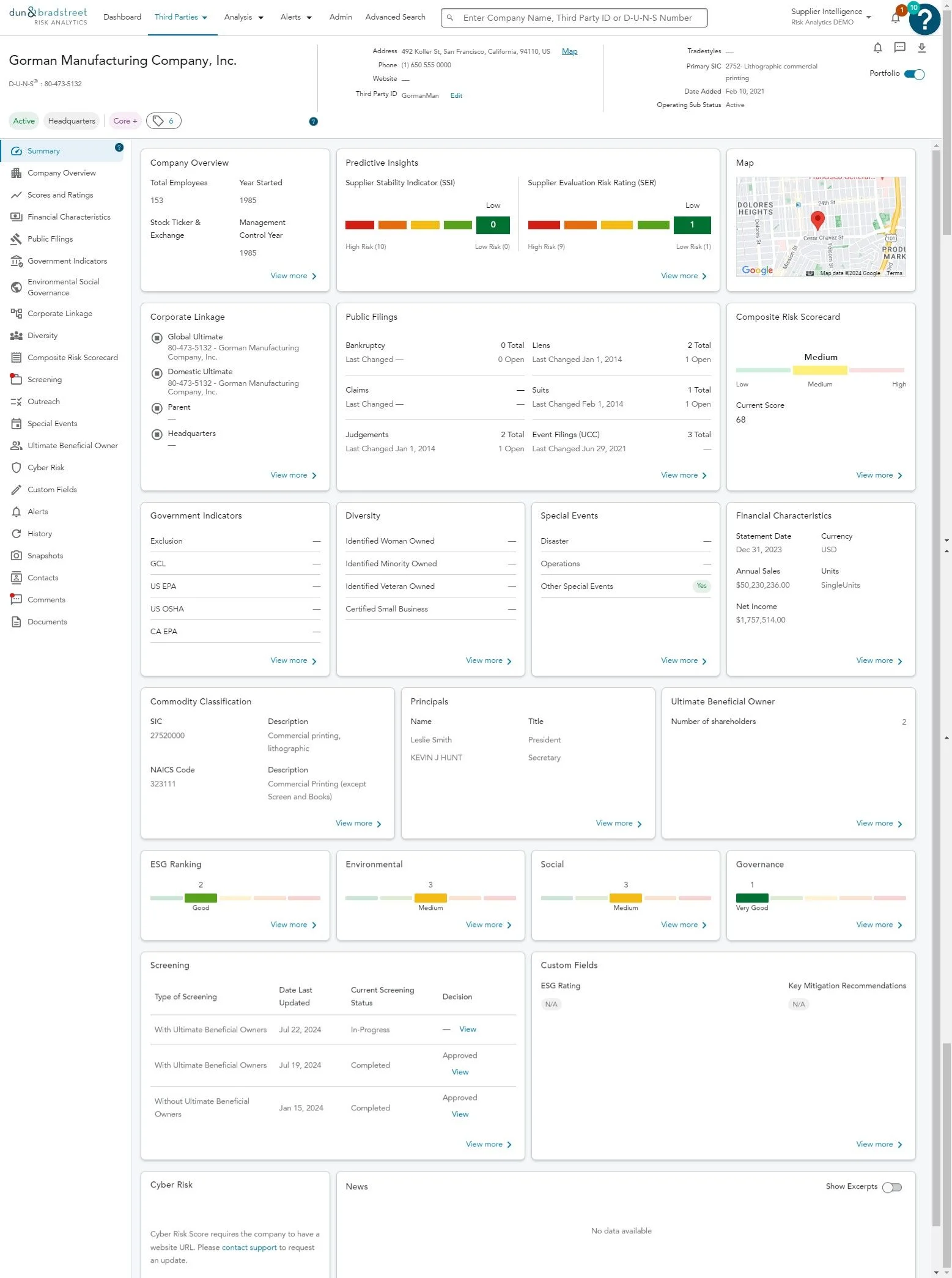This screenshot has height=1278, width=952.
Task: Click the blue help badge beside tags
Action: [x=314, y=122]
